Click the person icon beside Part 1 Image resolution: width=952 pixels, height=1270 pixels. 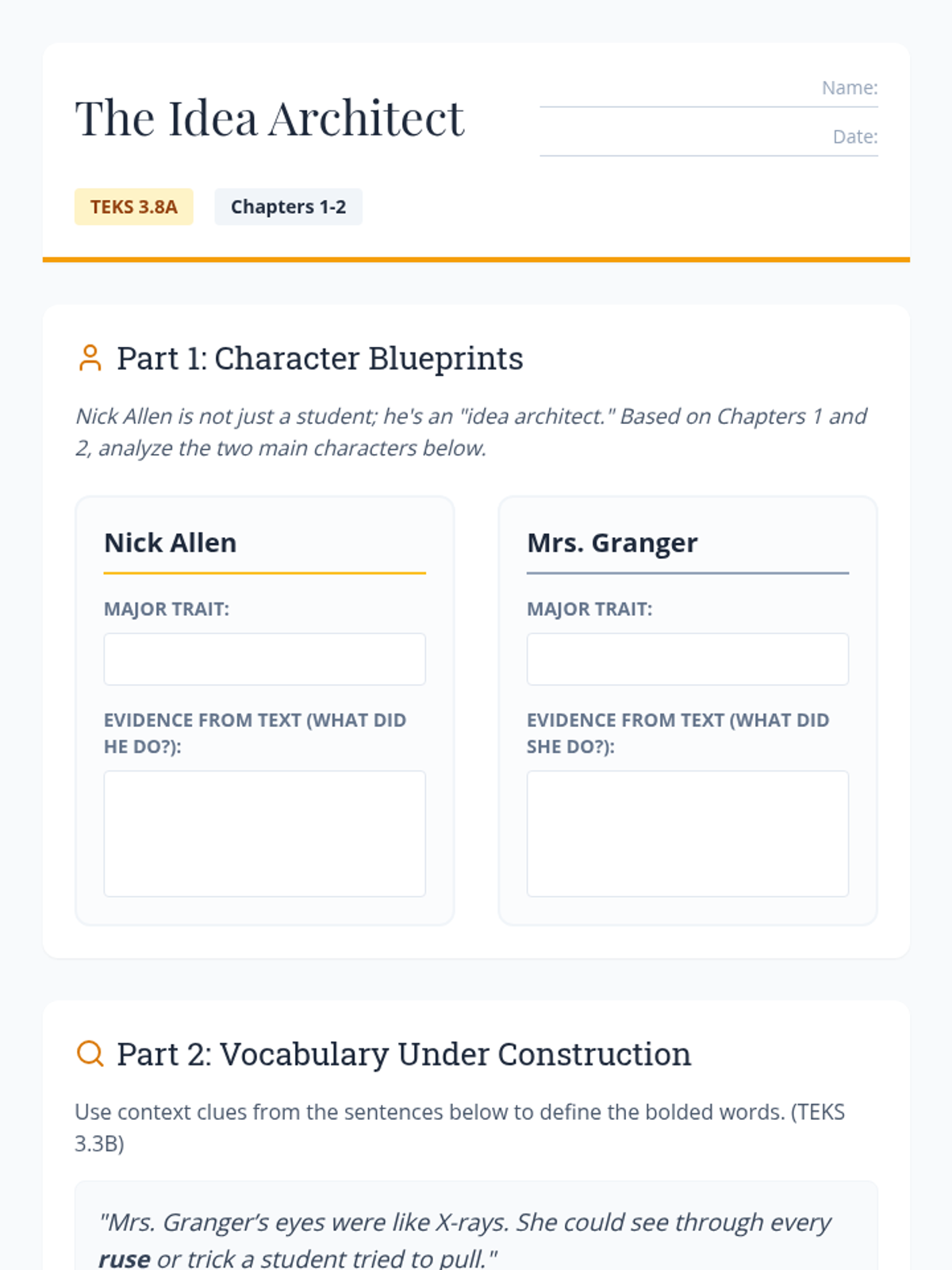pos(90,358)
